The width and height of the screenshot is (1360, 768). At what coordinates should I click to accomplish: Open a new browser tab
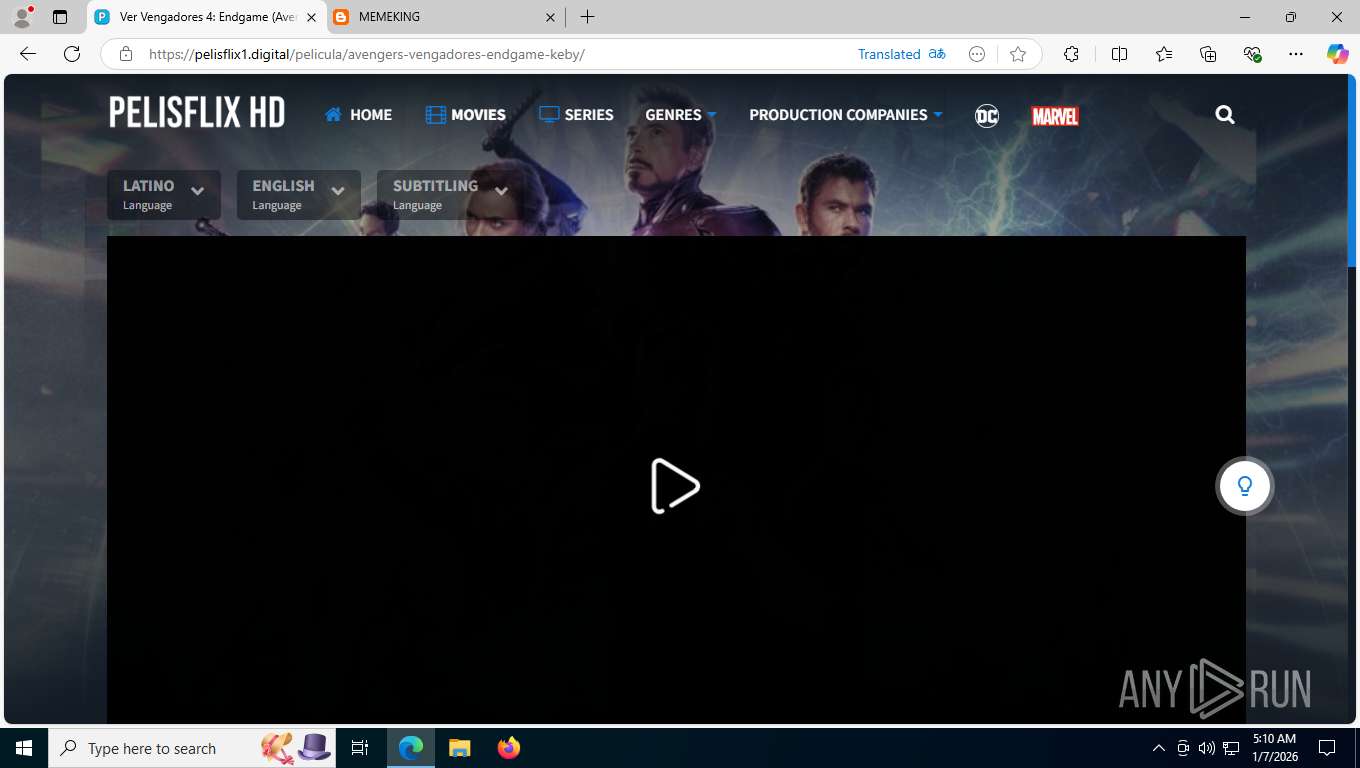coord(588,17)
